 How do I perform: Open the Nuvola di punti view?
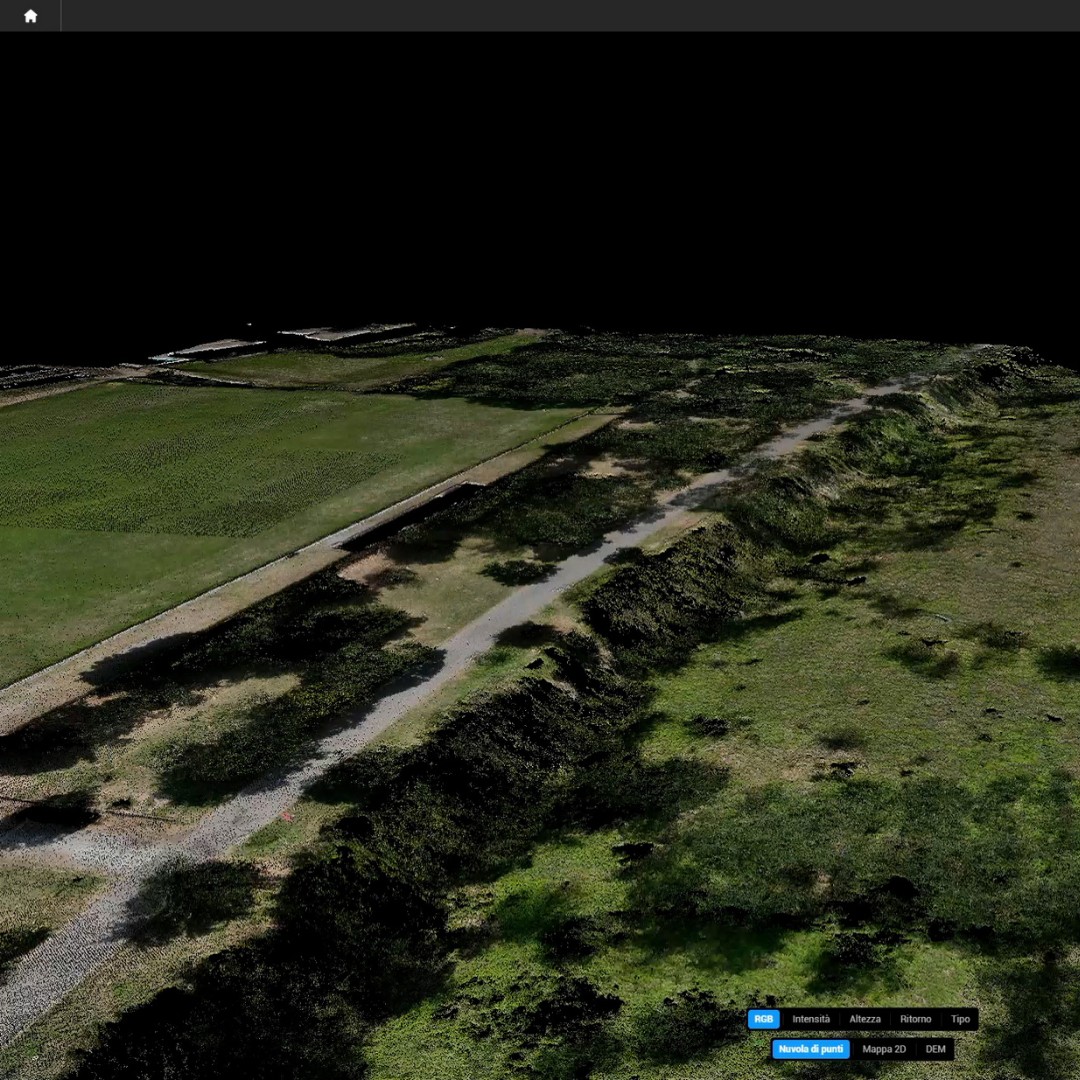pyautogui.click(x=811, y=1049)
